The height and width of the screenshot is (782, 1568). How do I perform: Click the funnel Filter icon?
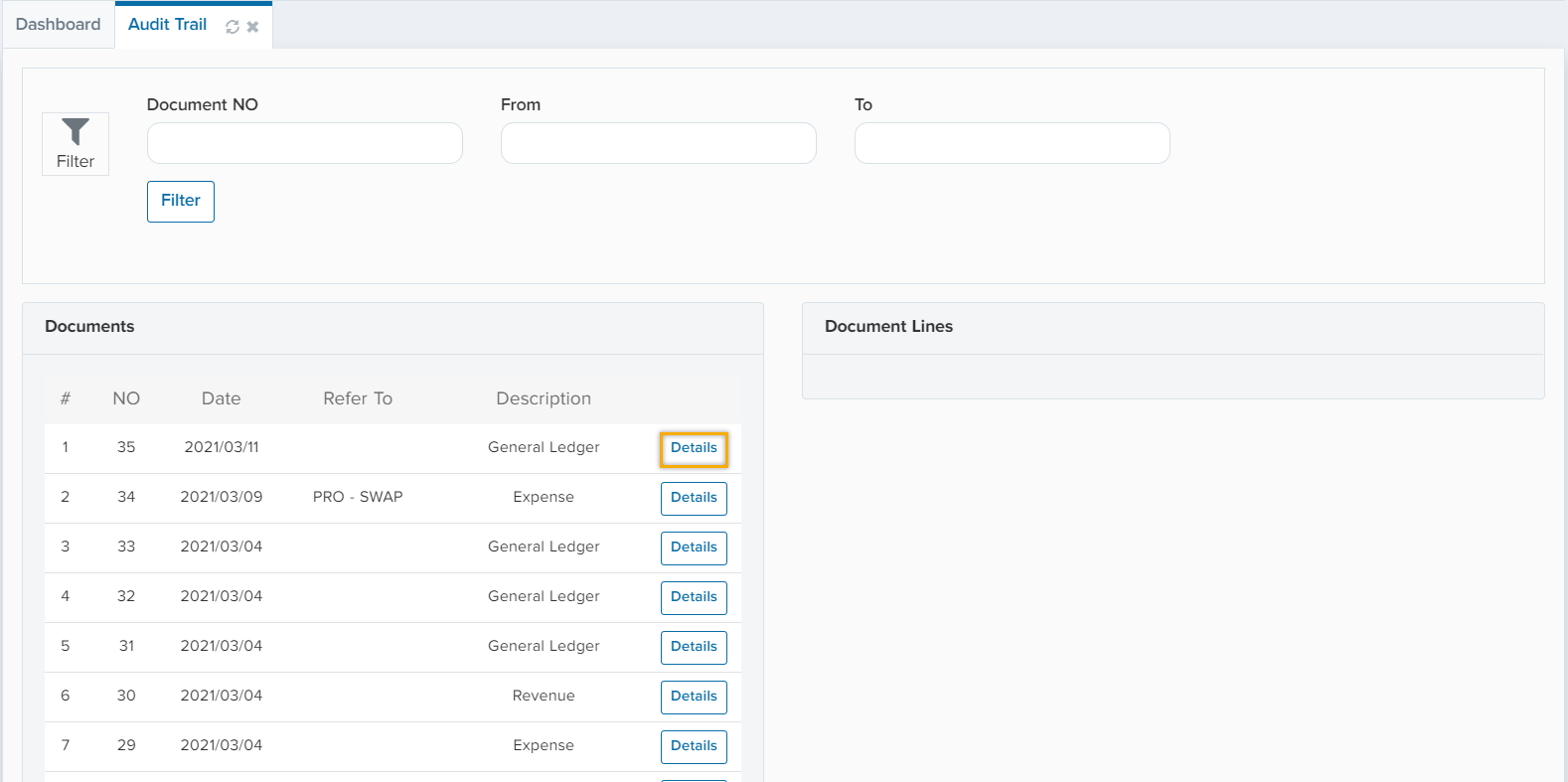(76, 143)
